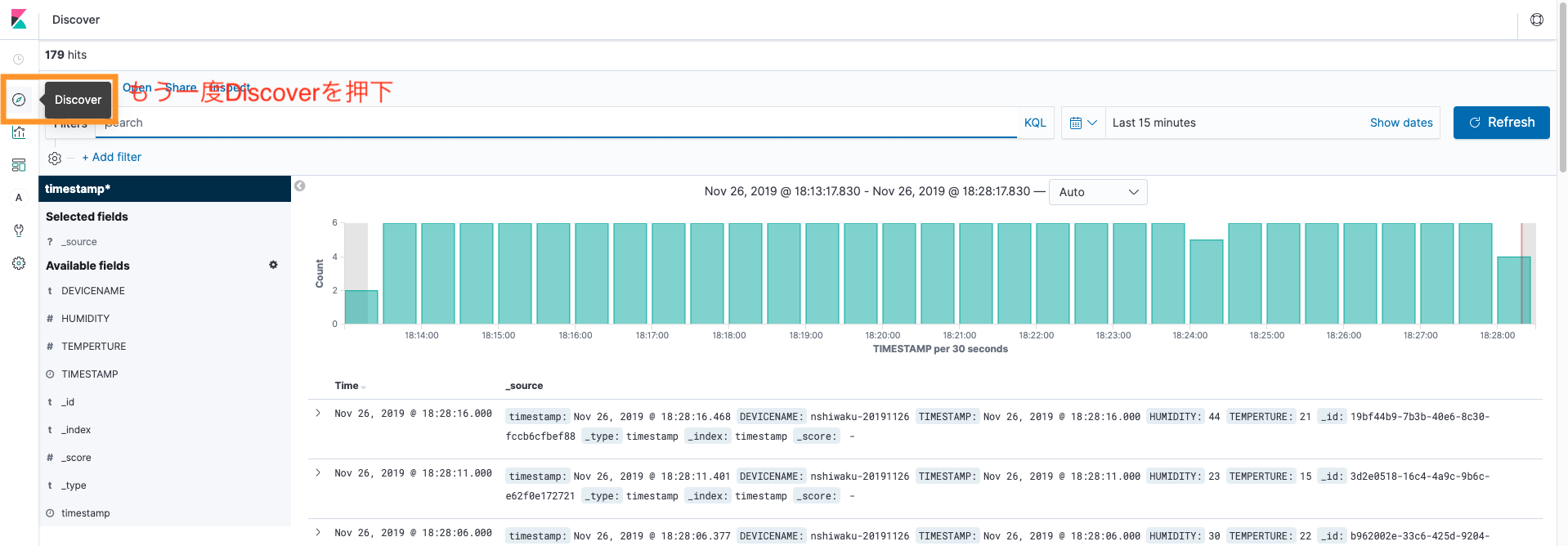
Task: Open Dashboard icon in sidebar
Action: point(19,165)
